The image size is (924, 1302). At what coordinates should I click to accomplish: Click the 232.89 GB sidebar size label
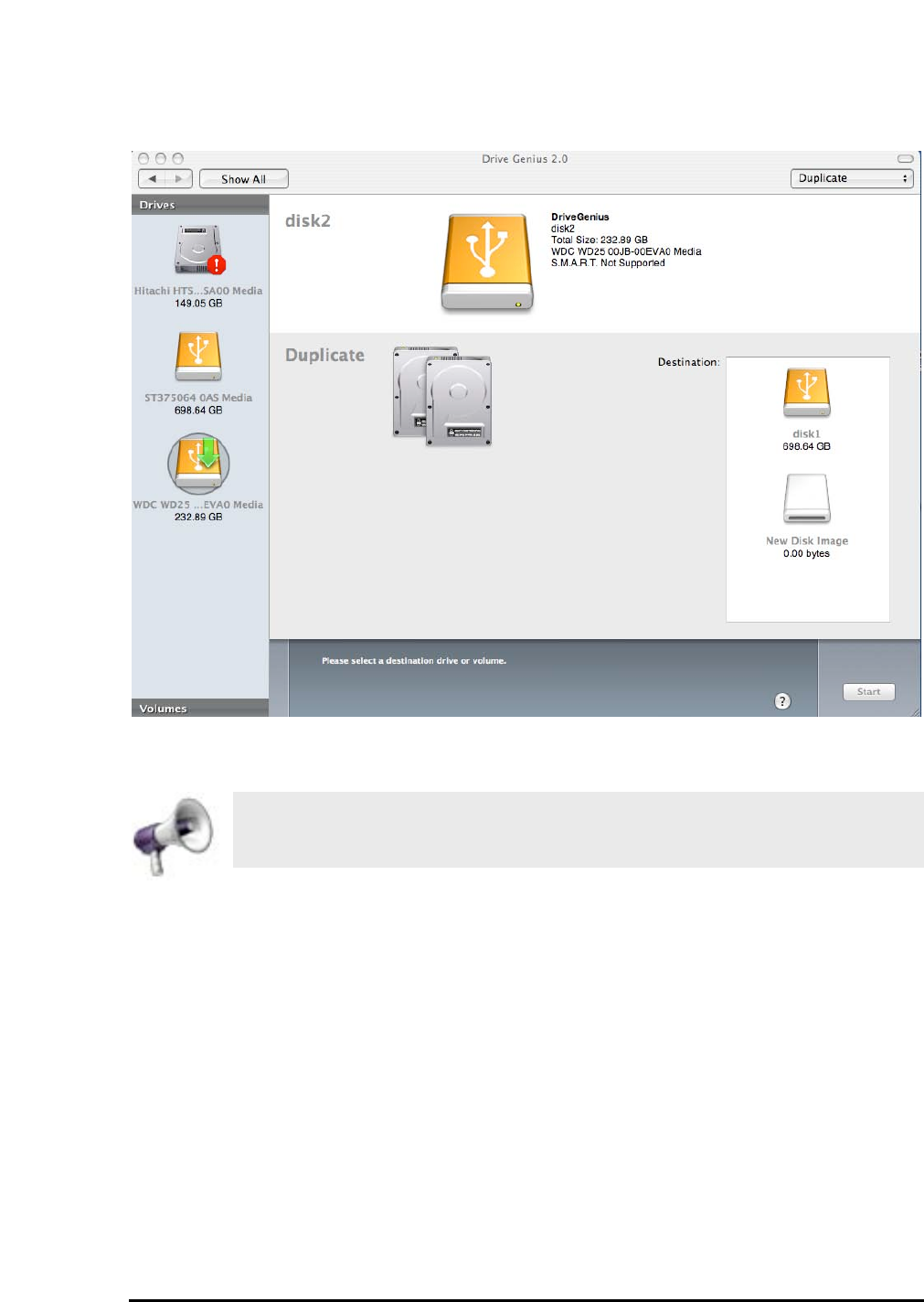[198, 518]
